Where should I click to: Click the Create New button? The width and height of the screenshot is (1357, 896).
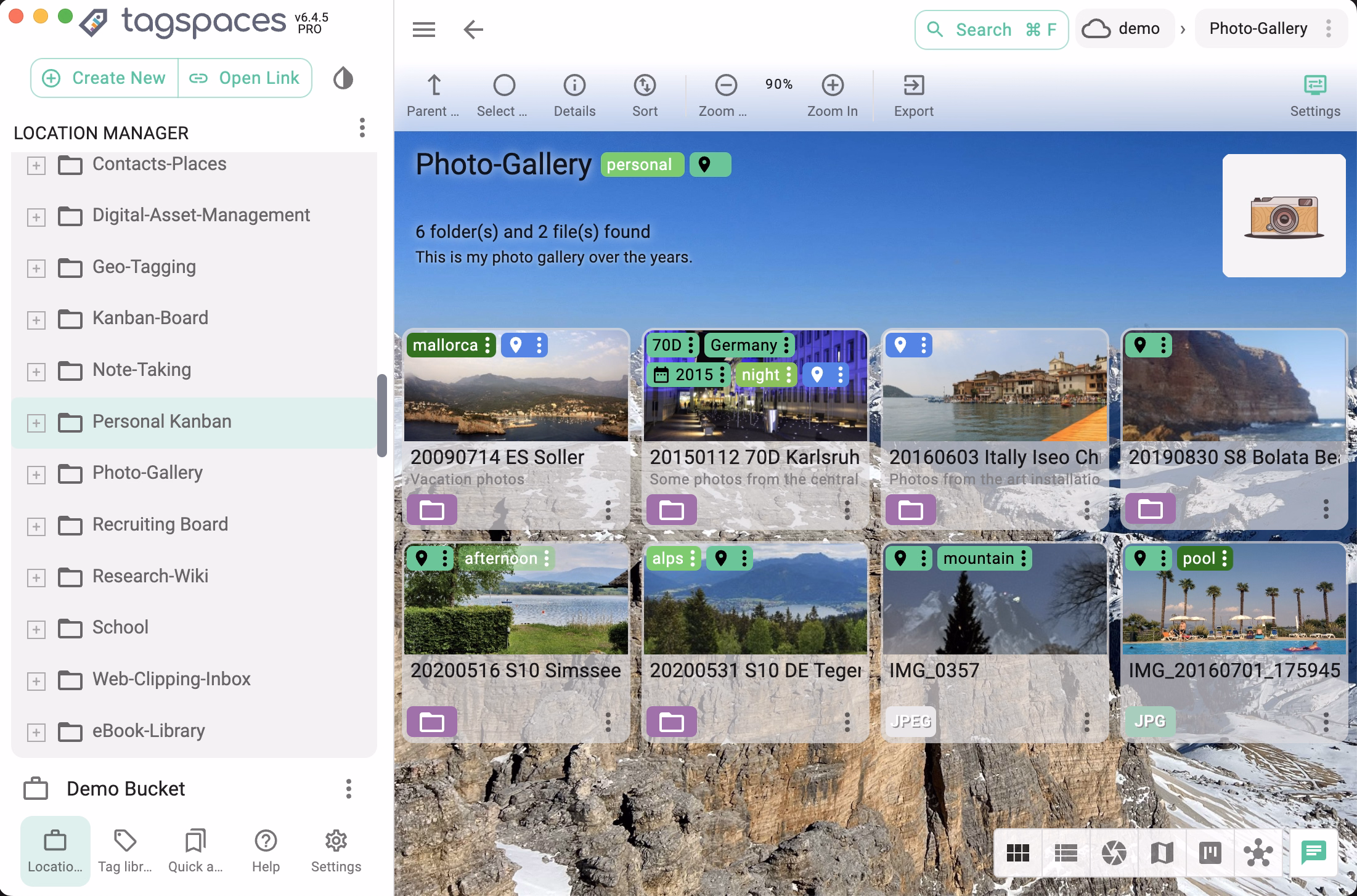click(105, 78)
